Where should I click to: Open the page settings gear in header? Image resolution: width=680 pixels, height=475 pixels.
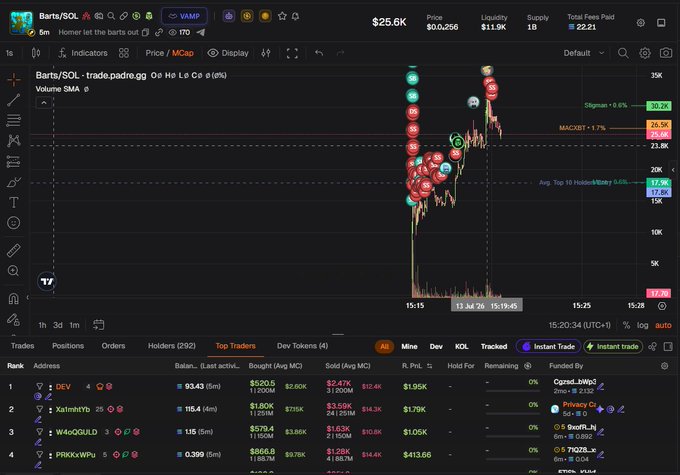point(641,23)
